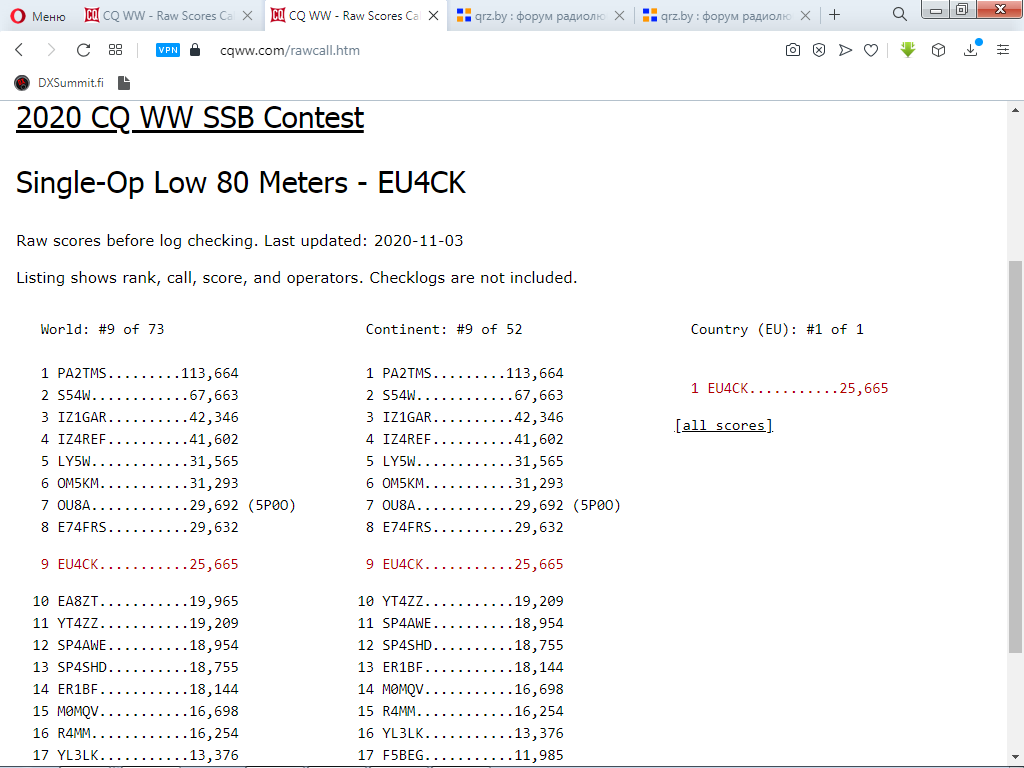Open the Easy Setup sliders menu
This screenshot has height=768, width=1024.
pos(1003,50)
